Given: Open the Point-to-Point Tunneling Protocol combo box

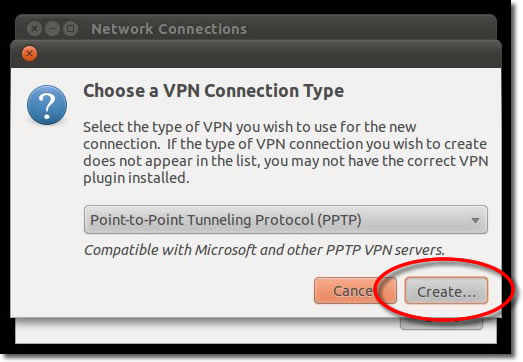Looking at the screenshot, I should (286, 220).
